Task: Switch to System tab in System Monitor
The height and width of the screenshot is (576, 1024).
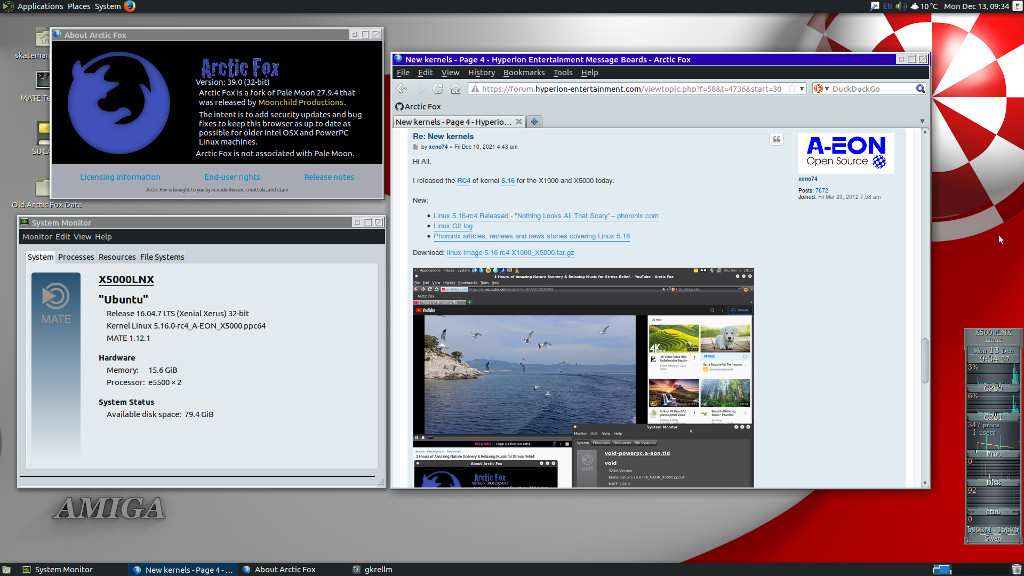Action: tap(40, 257)
